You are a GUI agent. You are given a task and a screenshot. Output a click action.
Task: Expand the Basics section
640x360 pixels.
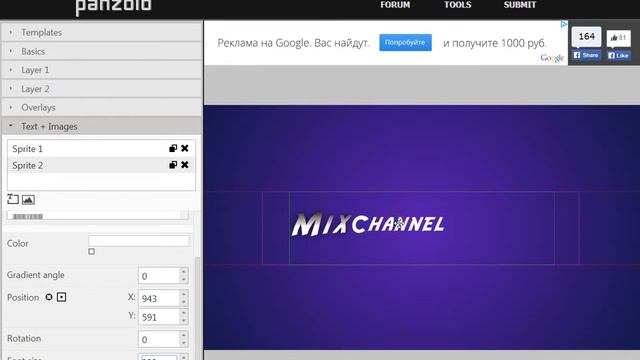click(101, 51)
